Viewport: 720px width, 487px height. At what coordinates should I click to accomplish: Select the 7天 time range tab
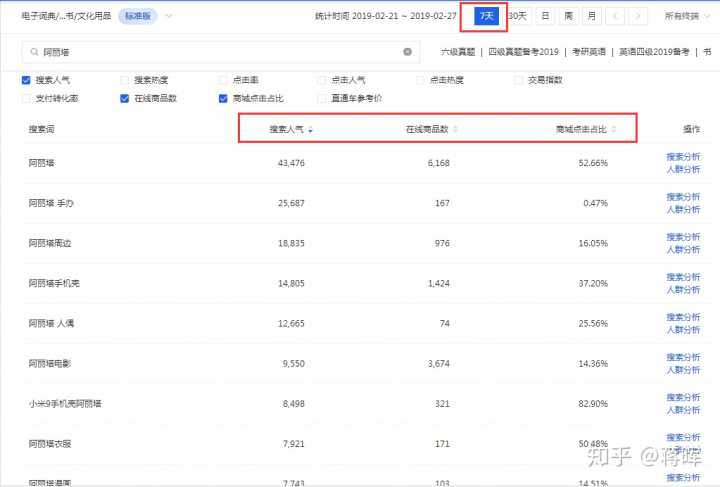487,16
